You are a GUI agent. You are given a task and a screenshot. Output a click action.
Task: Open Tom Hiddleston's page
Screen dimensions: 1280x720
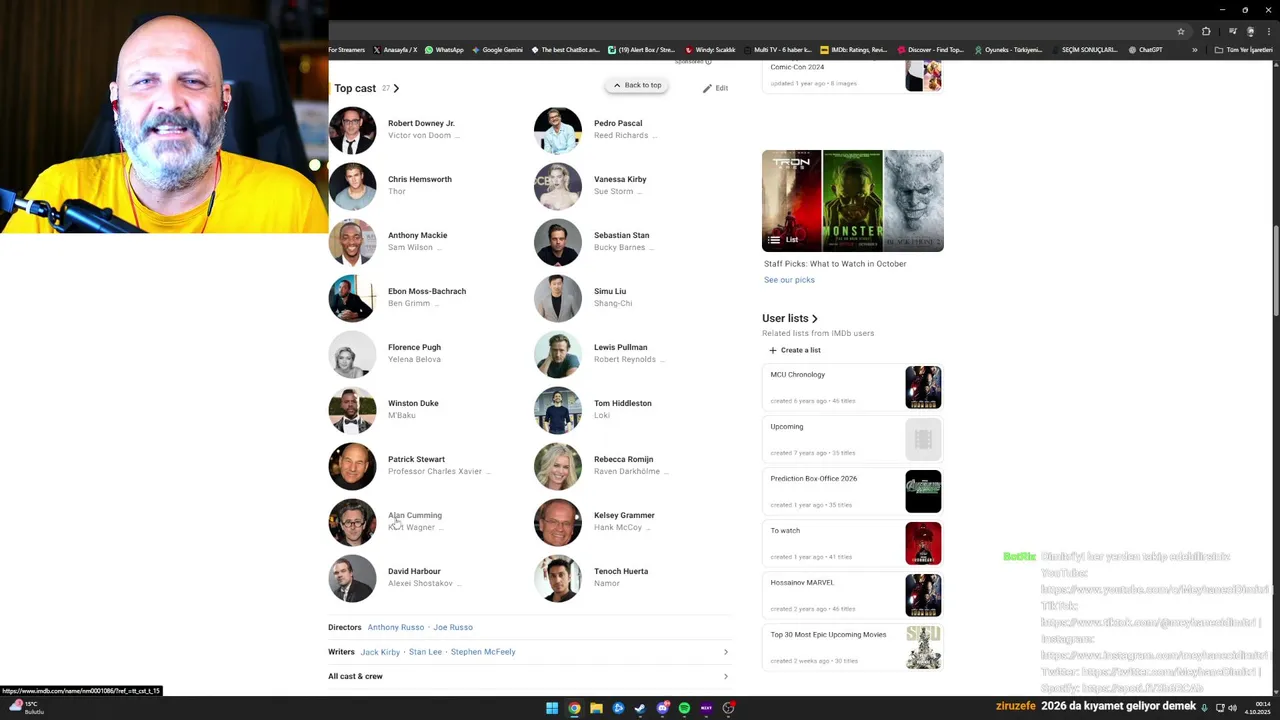click(622, 403)
